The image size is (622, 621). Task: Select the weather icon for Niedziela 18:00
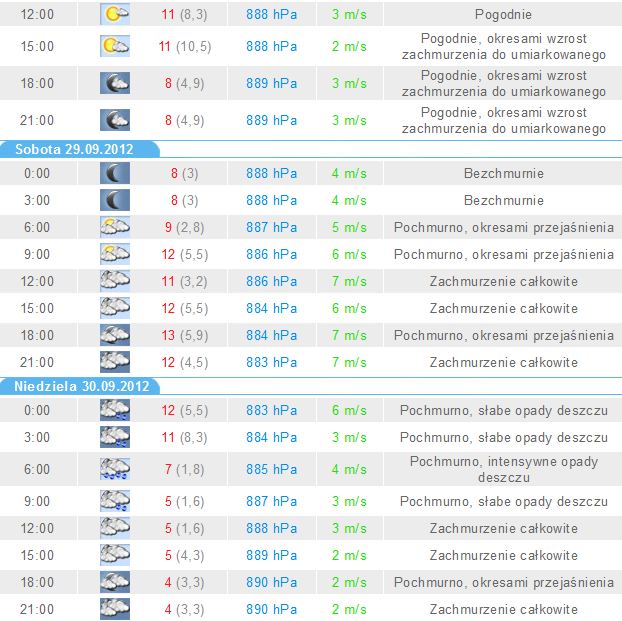[x=115, y=582]
